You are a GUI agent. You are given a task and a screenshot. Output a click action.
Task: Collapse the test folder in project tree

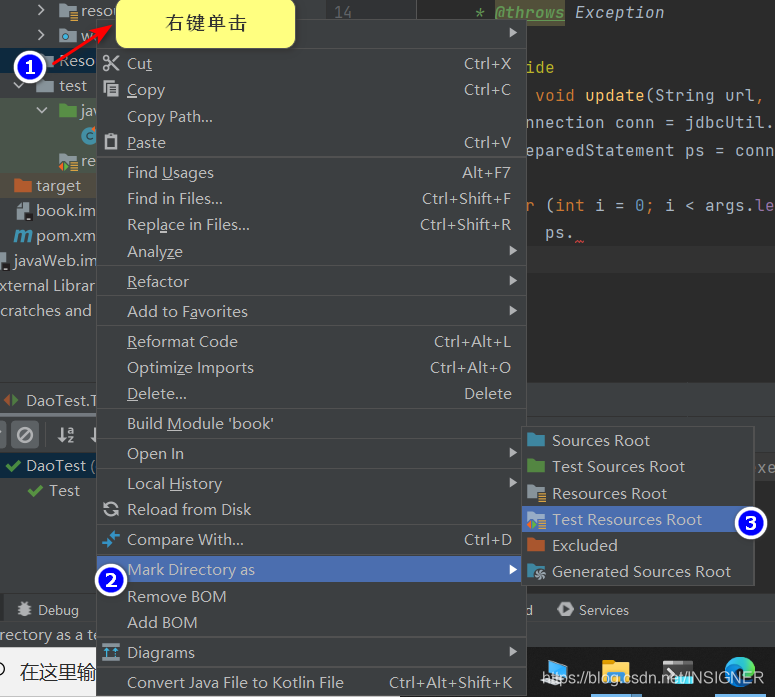tap(19, 86)
